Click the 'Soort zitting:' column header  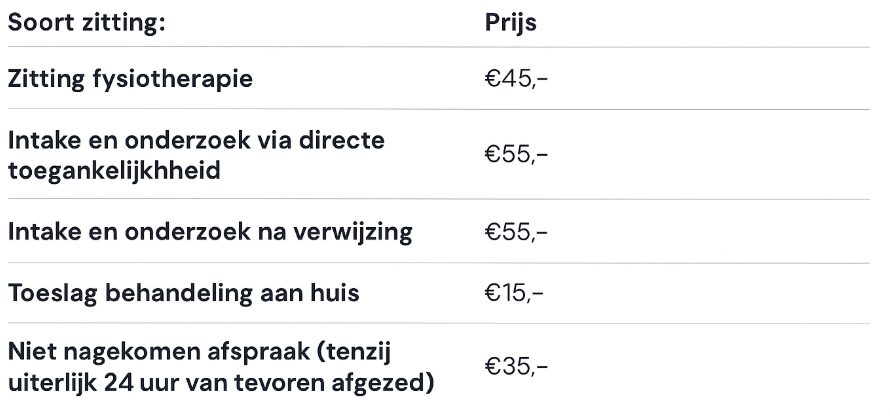pos(86,23)
